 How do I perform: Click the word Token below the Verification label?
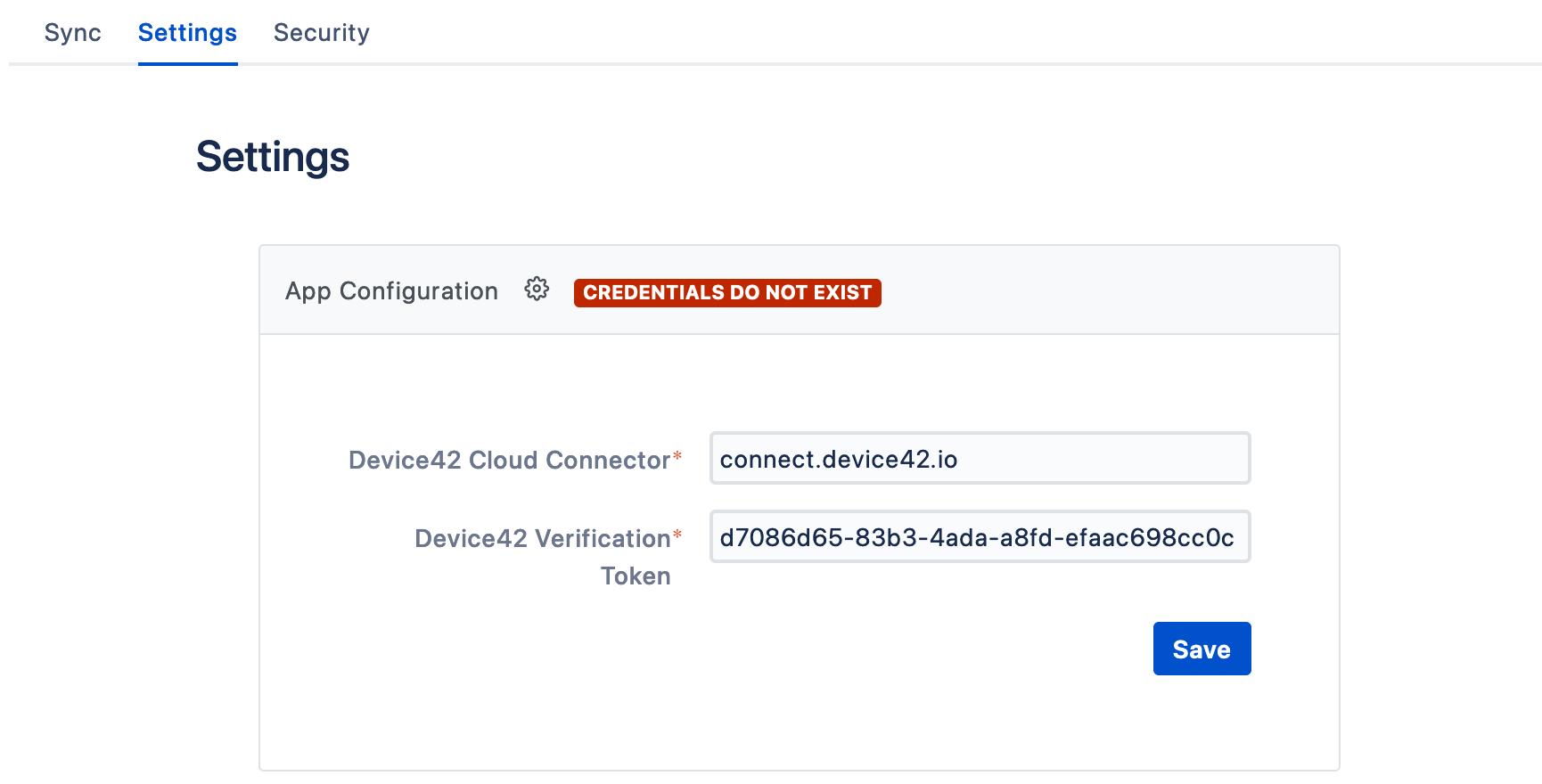(635, 576)
